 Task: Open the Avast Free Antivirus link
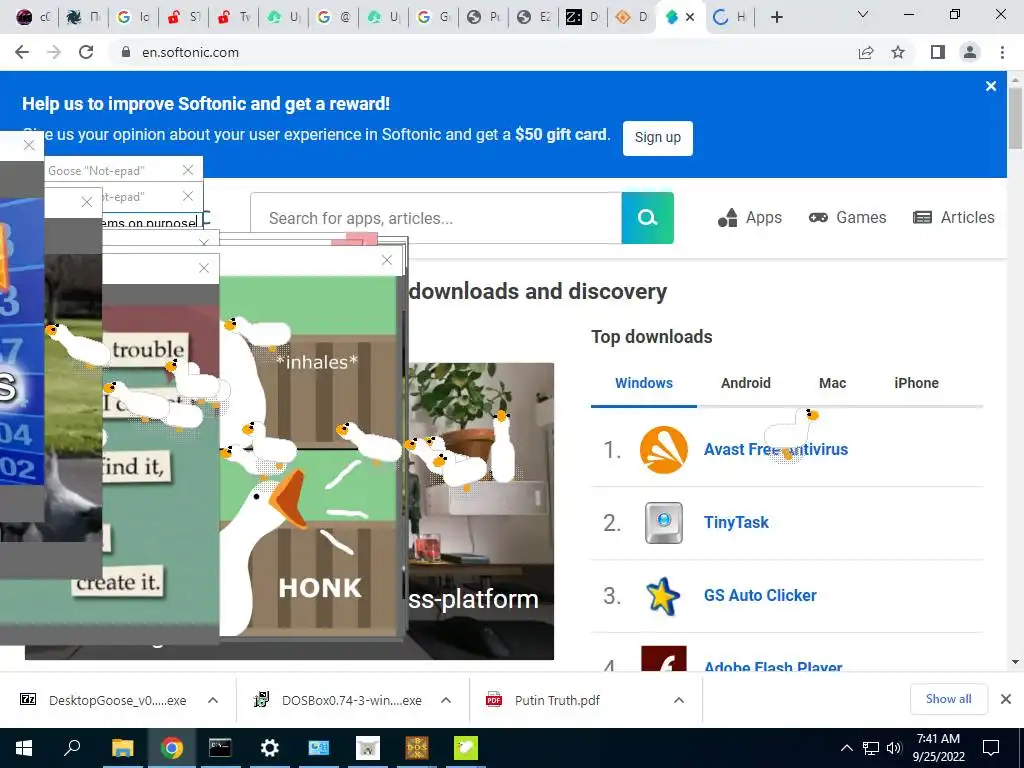tap(776, 450)
